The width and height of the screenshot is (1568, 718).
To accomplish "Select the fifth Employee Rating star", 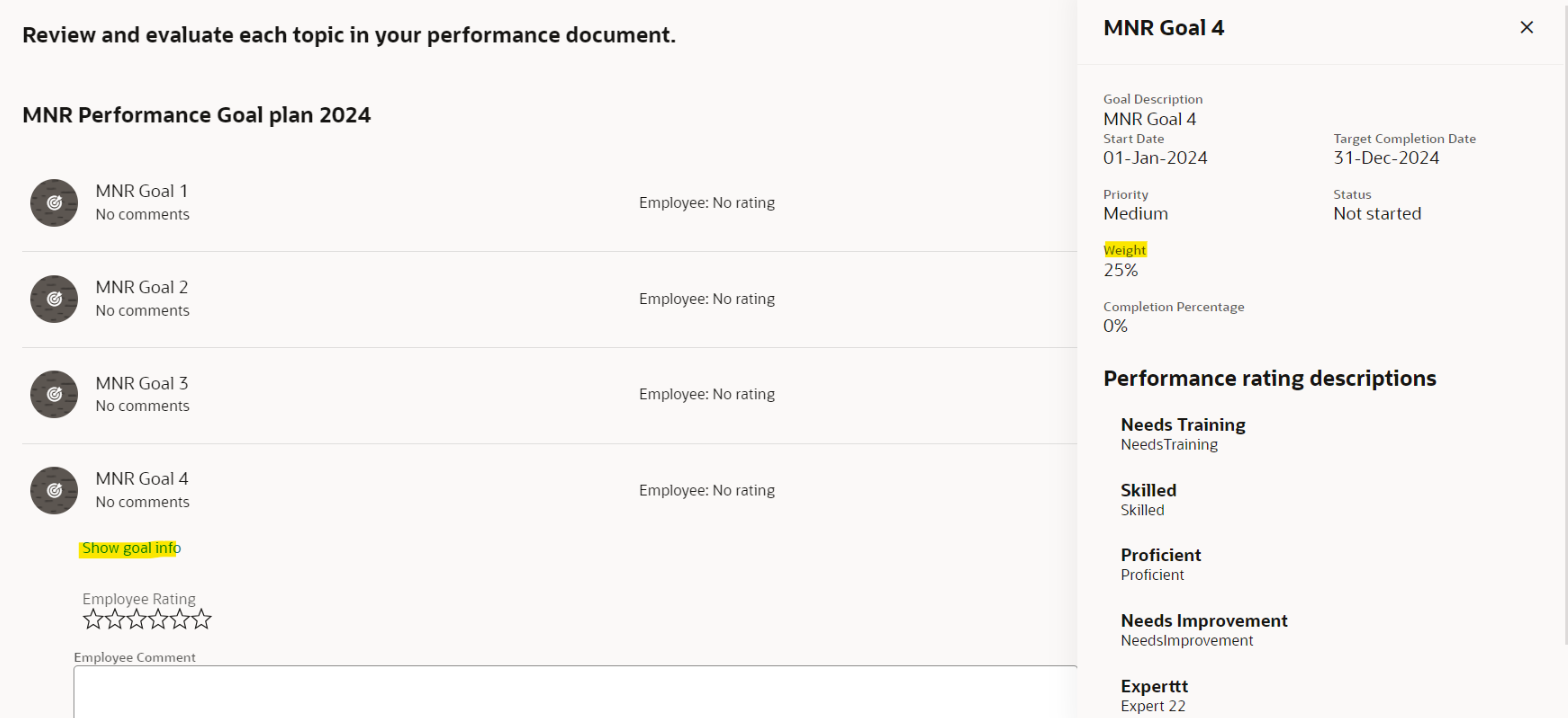I will point(179,620).
